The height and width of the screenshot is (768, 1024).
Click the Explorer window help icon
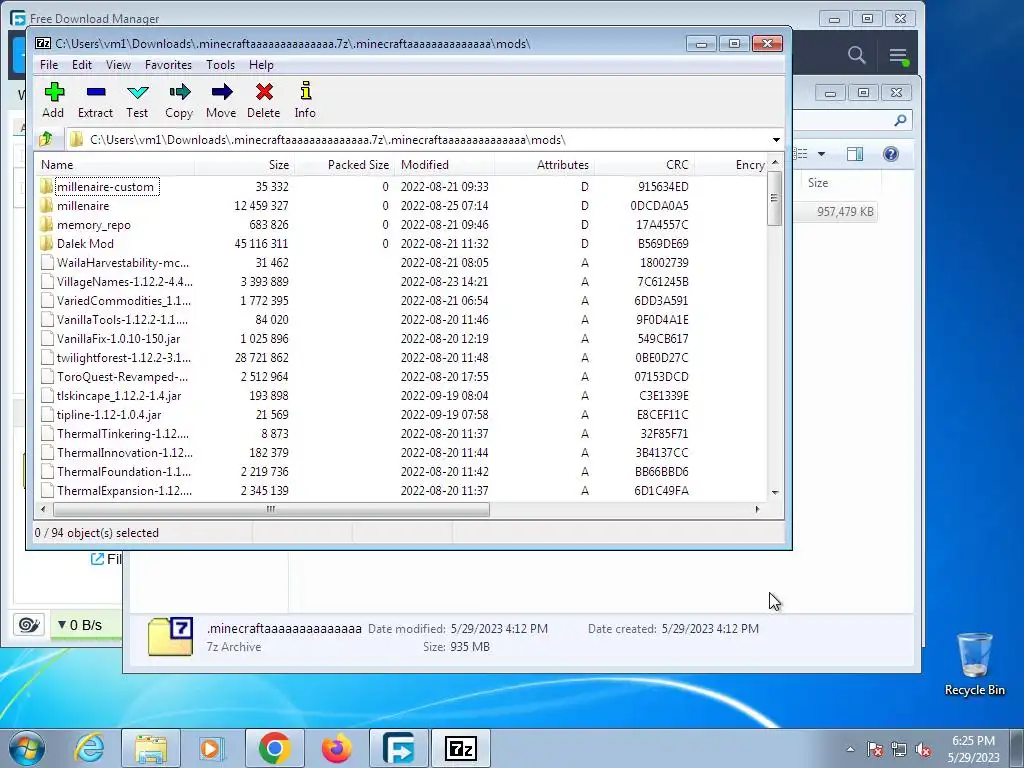click(x=891, y=154)
